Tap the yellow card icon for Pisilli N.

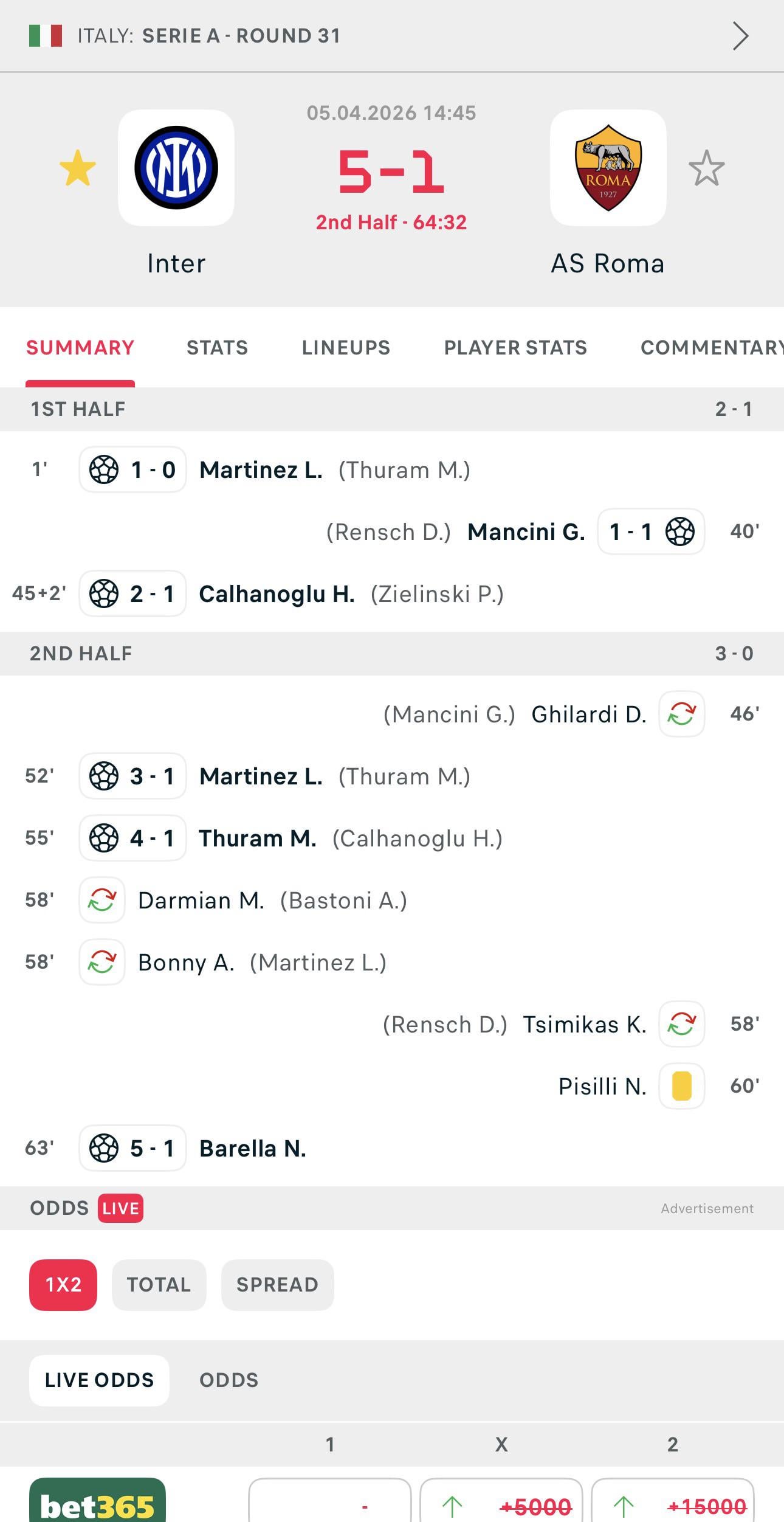pyautogui.click(x=681, y=1086)
